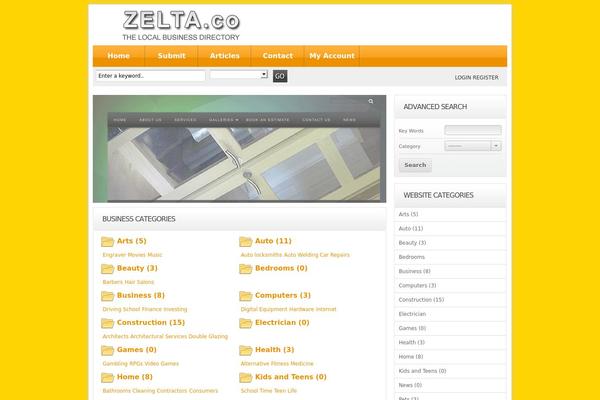Select 'Computers (3)' in Website Categories sidebar
This screenshot has width=600, height=400.
pos(417,286)
